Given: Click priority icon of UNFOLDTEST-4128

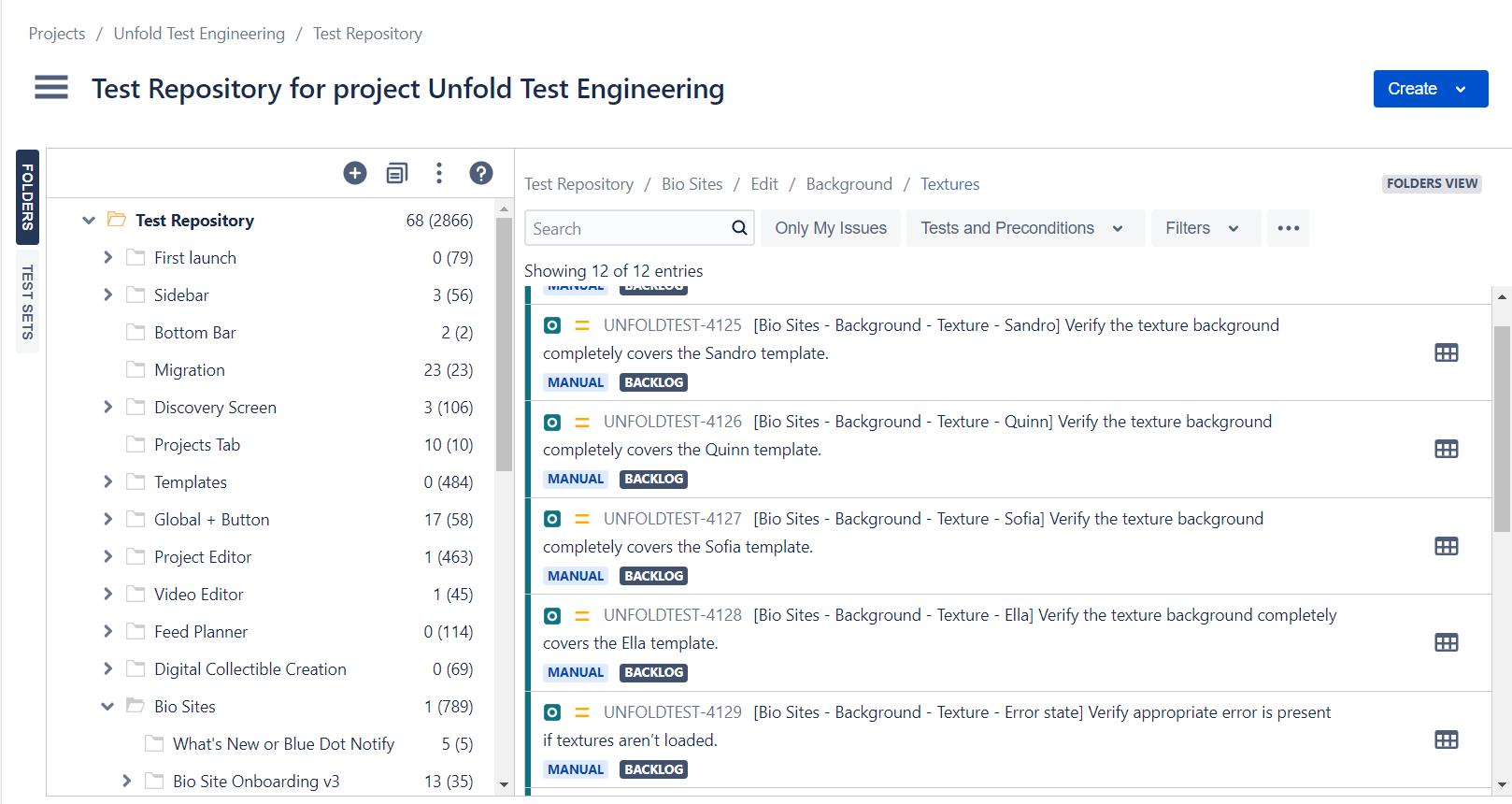Looking at the screenshot, I should click(x=582, y=616).
